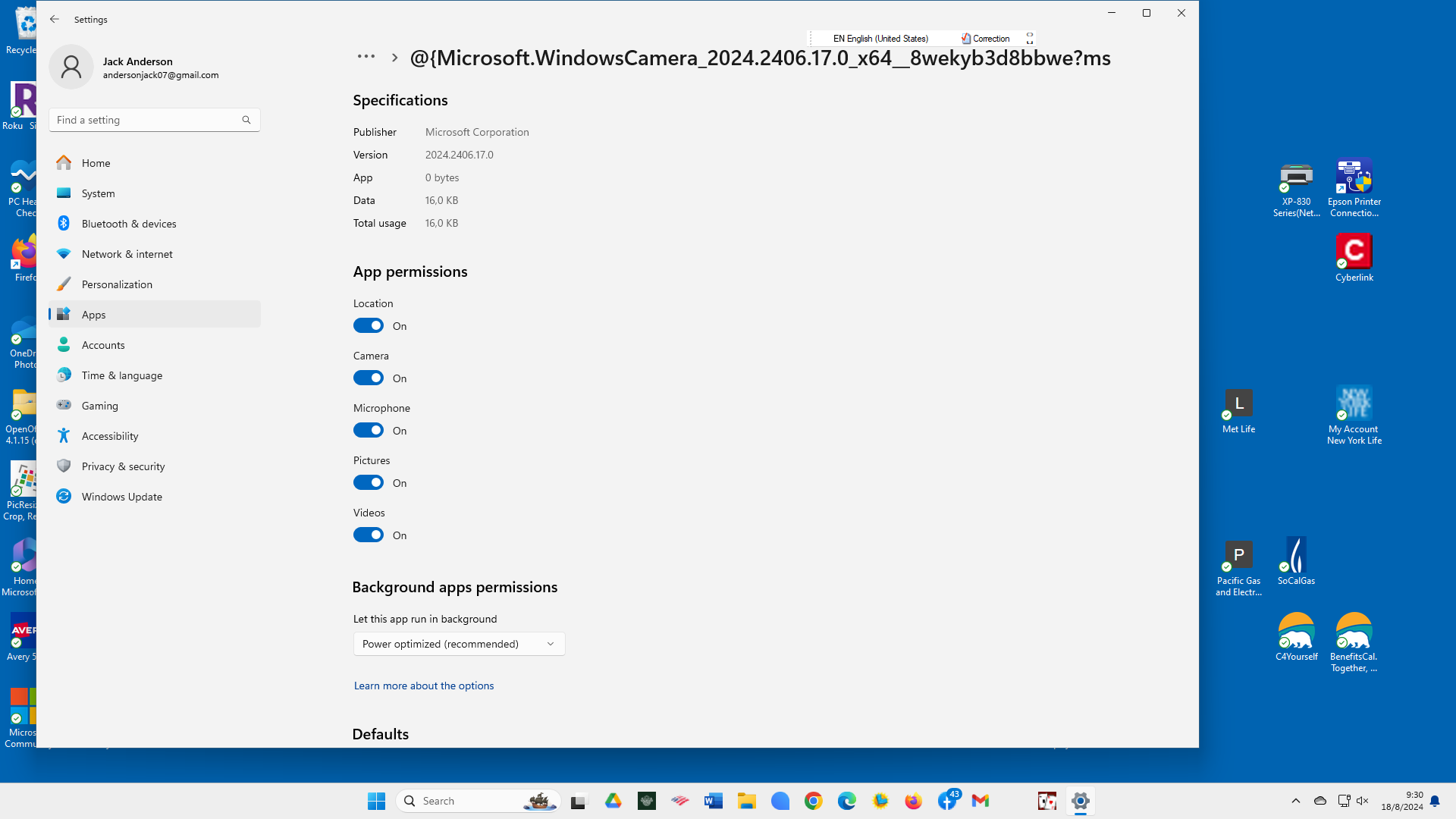Select the Cyberlink desktop icon
The height and width of the screenshot is (819, 1456).
pos(1354,259)
